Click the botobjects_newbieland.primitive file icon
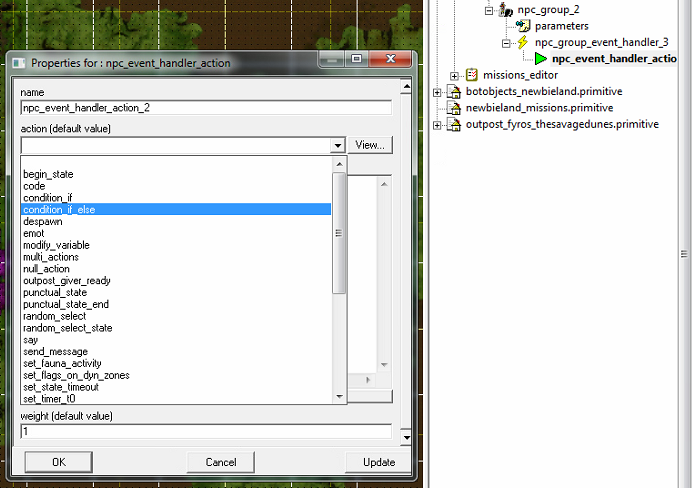Viewport: 692px width, 488px height. (x=454, y=92)
